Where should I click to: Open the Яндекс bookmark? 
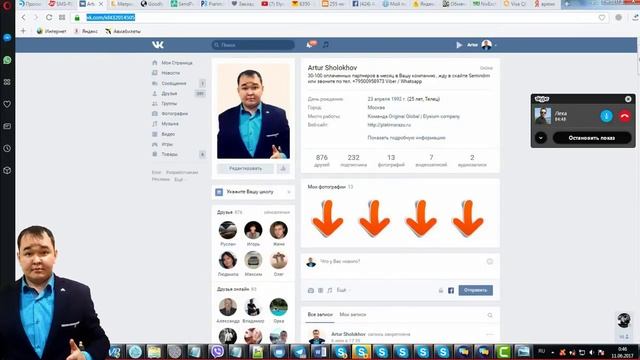(86, 31)
